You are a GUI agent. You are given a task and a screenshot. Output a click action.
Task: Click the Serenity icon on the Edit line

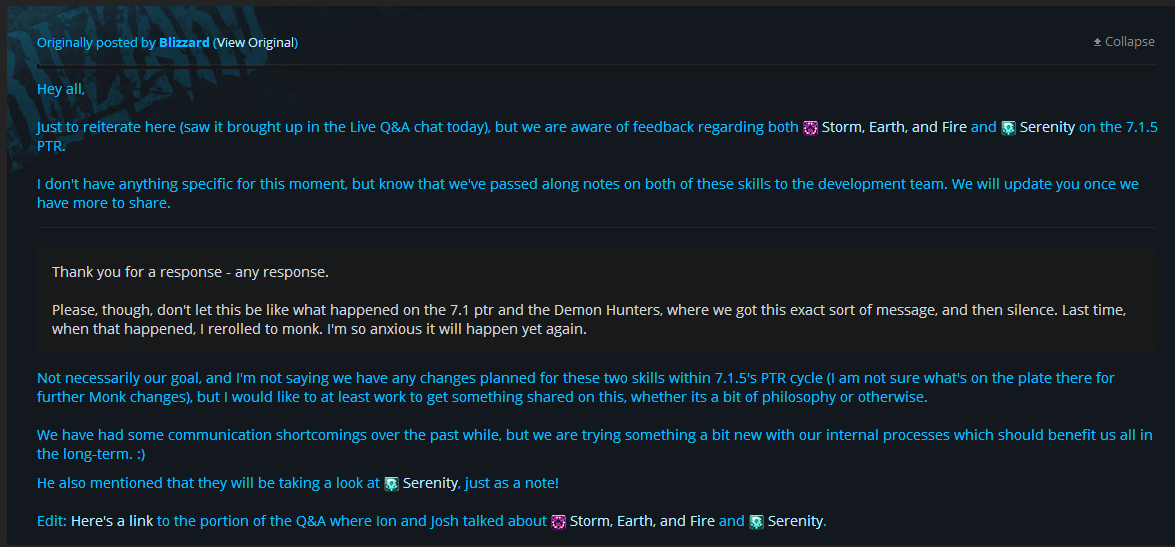pyautogui.click(x=756, y=522)
